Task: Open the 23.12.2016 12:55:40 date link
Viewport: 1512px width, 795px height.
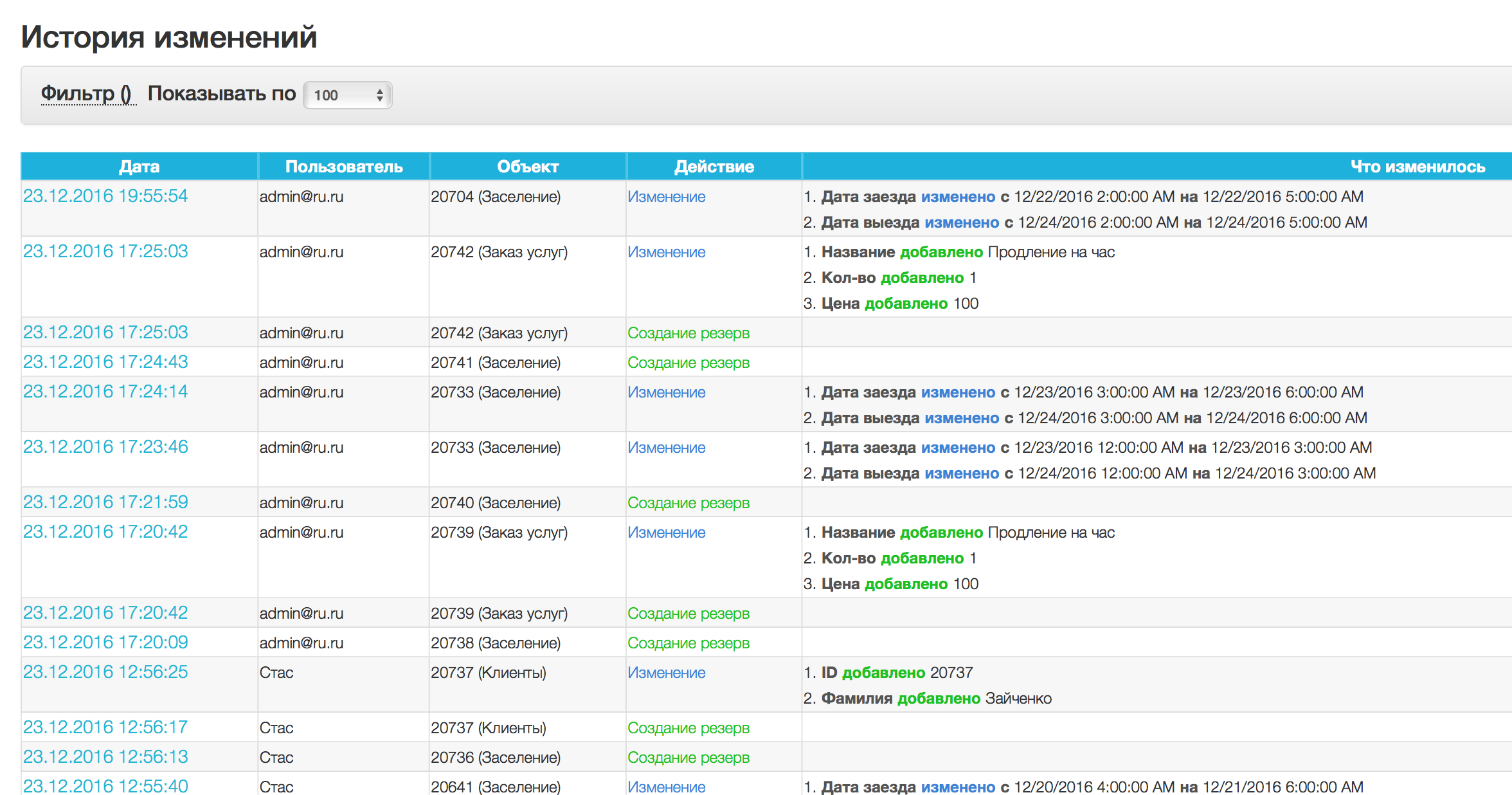Action: (x=105, y=786)
